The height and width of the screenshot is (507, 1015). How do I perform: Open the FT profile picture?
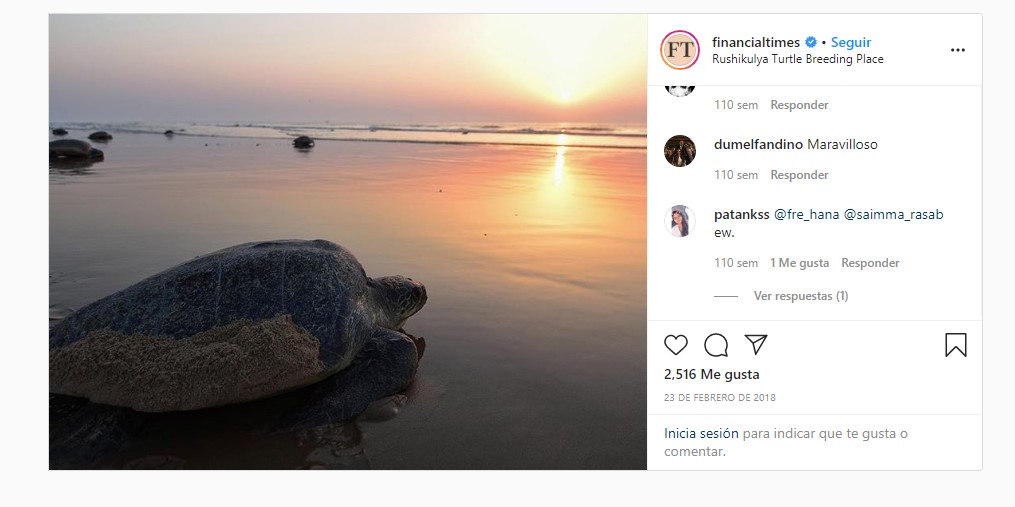[x=680, y=50]
